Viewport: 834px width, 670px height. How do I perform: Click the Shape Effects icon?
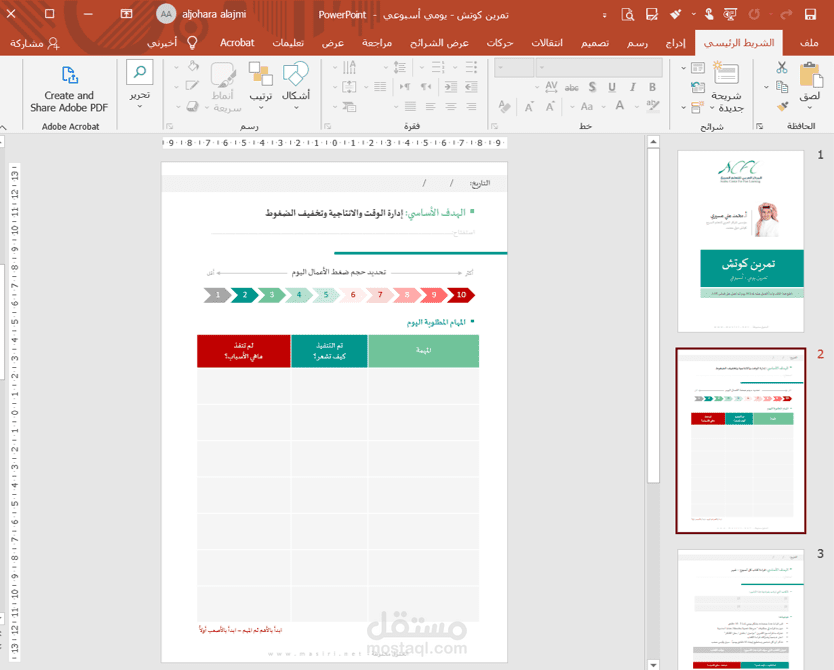192,106
